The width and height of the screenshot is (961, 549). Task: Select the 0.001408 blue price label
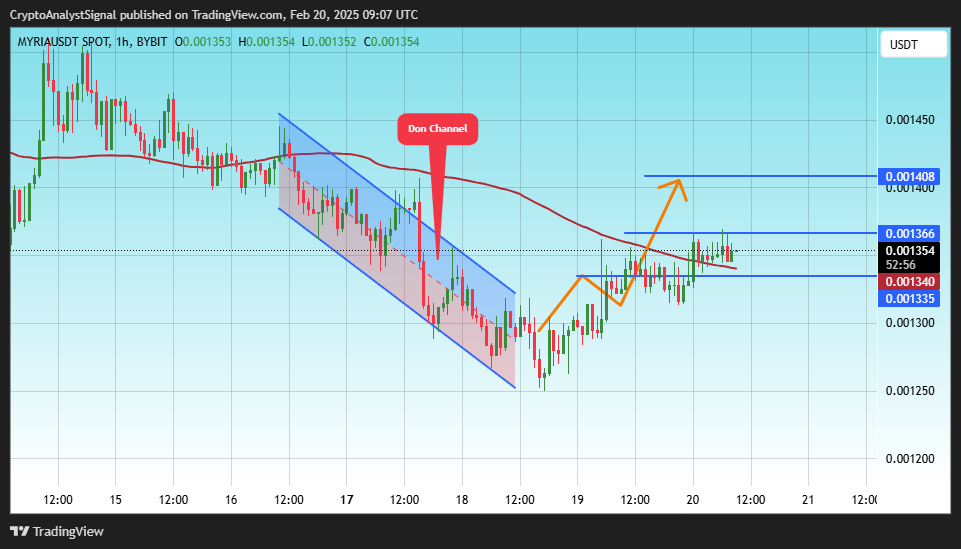coord(908,177)
